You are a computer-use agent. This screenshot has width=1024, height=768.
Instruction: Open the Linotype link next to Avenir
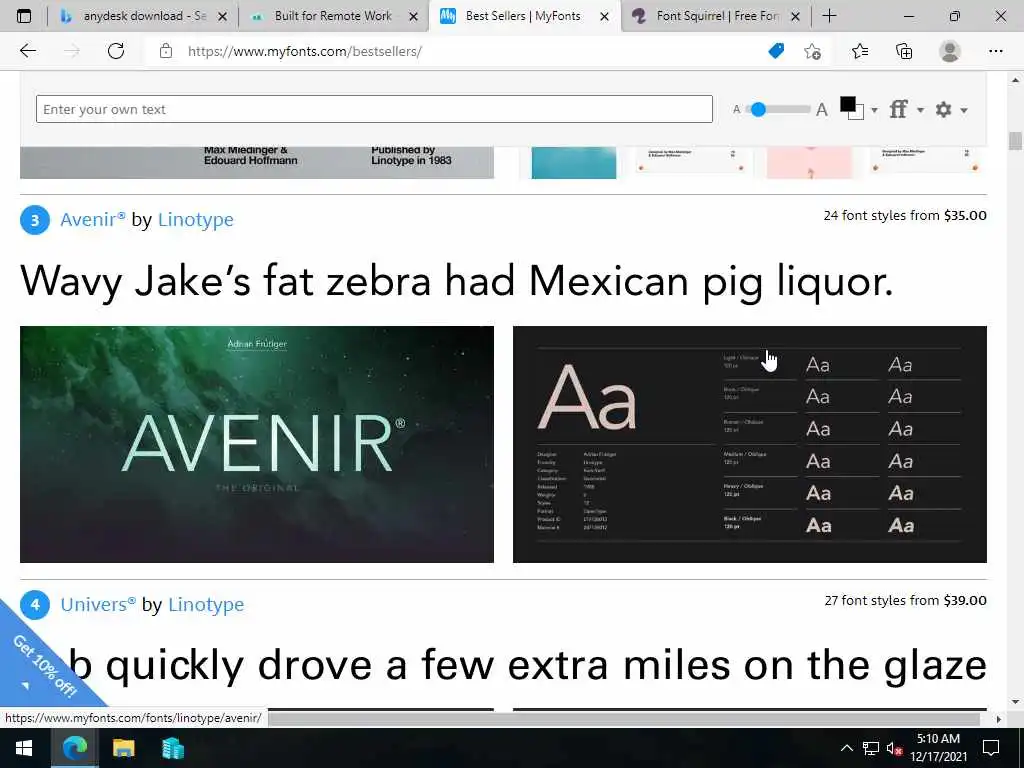click(x=195, y=219)
